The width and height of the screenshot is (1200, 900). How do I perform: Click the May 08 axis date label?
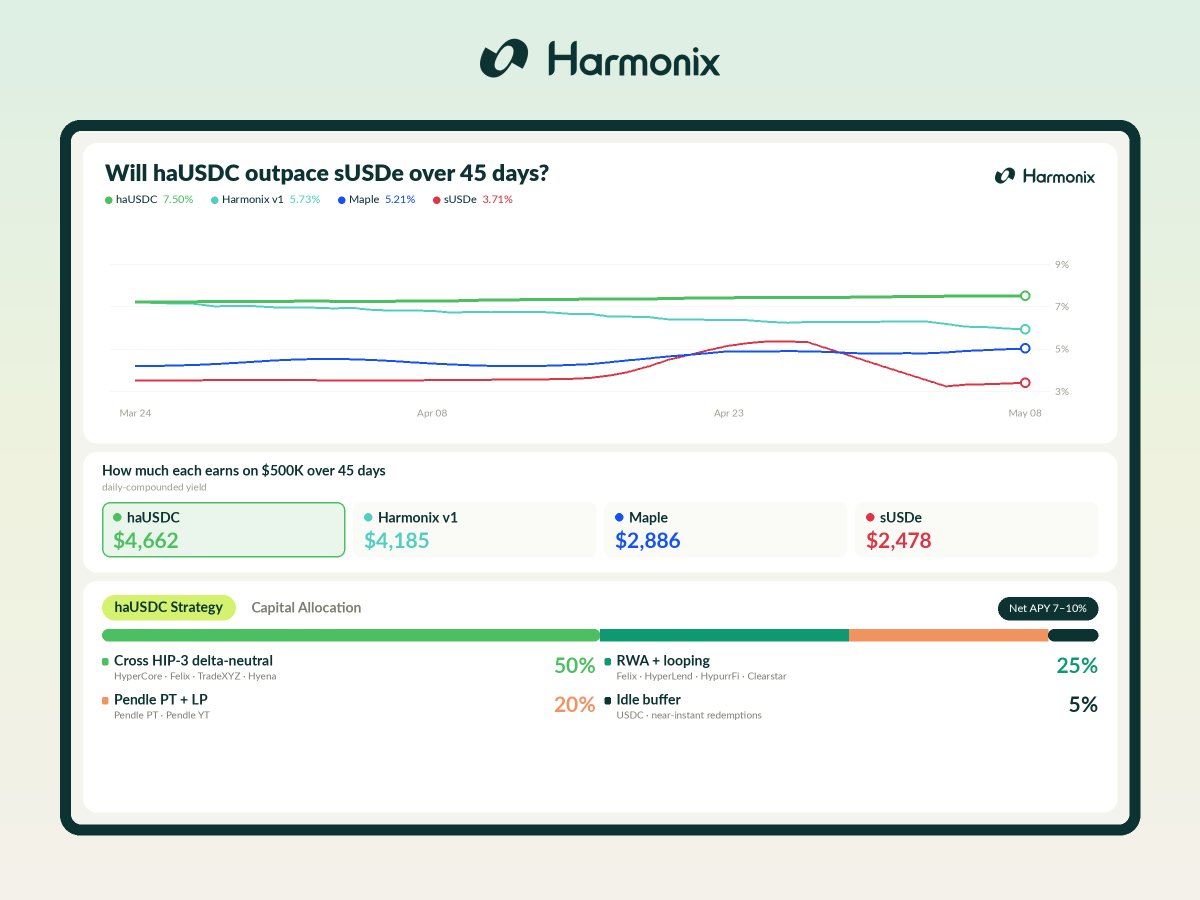coord(1025,412)
